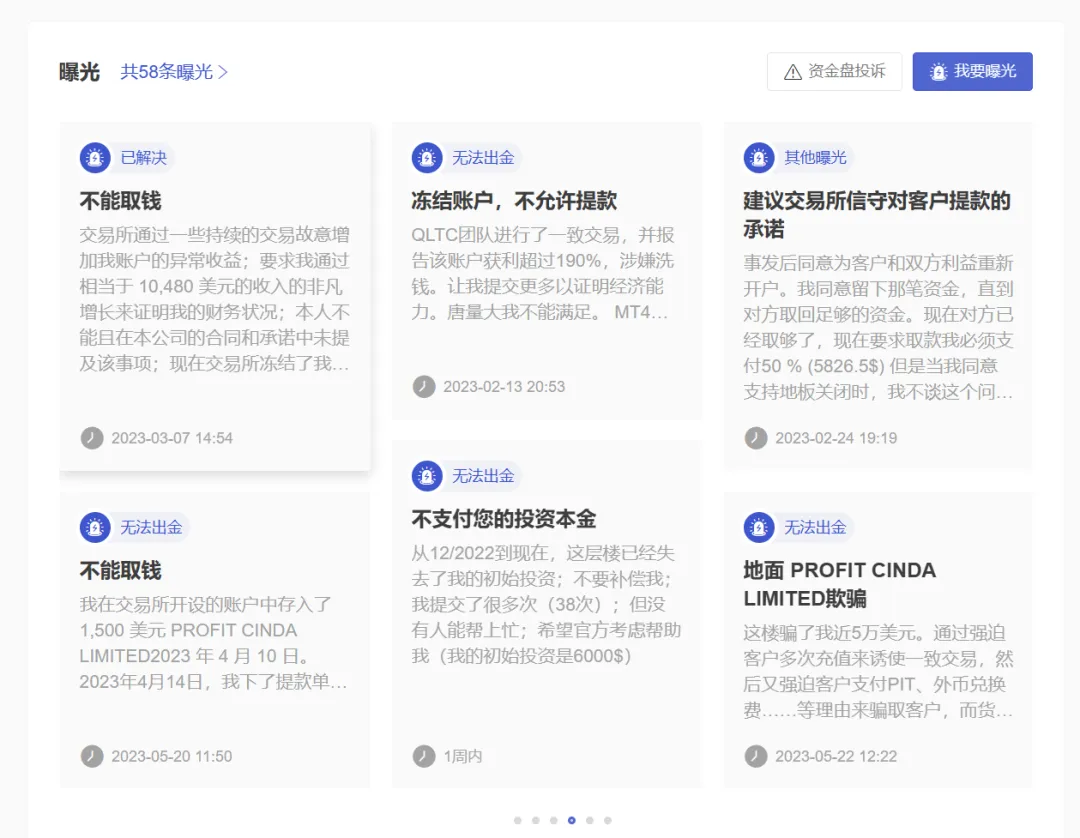This screenshot has height=838, width=1080.
Task: Open the 不能取钱 post dated 2023-03-07
Action: point(121,201)
